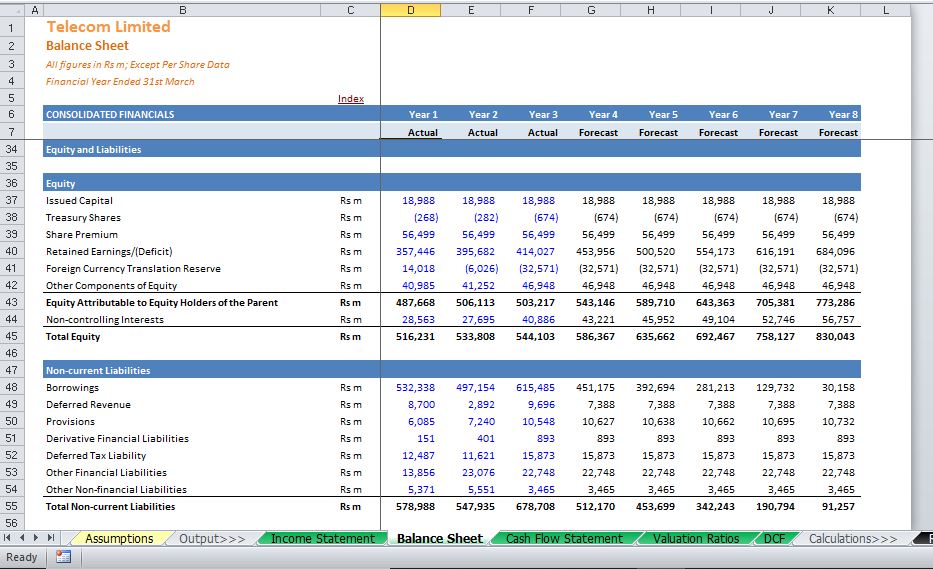Click the CONSOLIDATED FINANCIALS header cell

pos(182,114)
